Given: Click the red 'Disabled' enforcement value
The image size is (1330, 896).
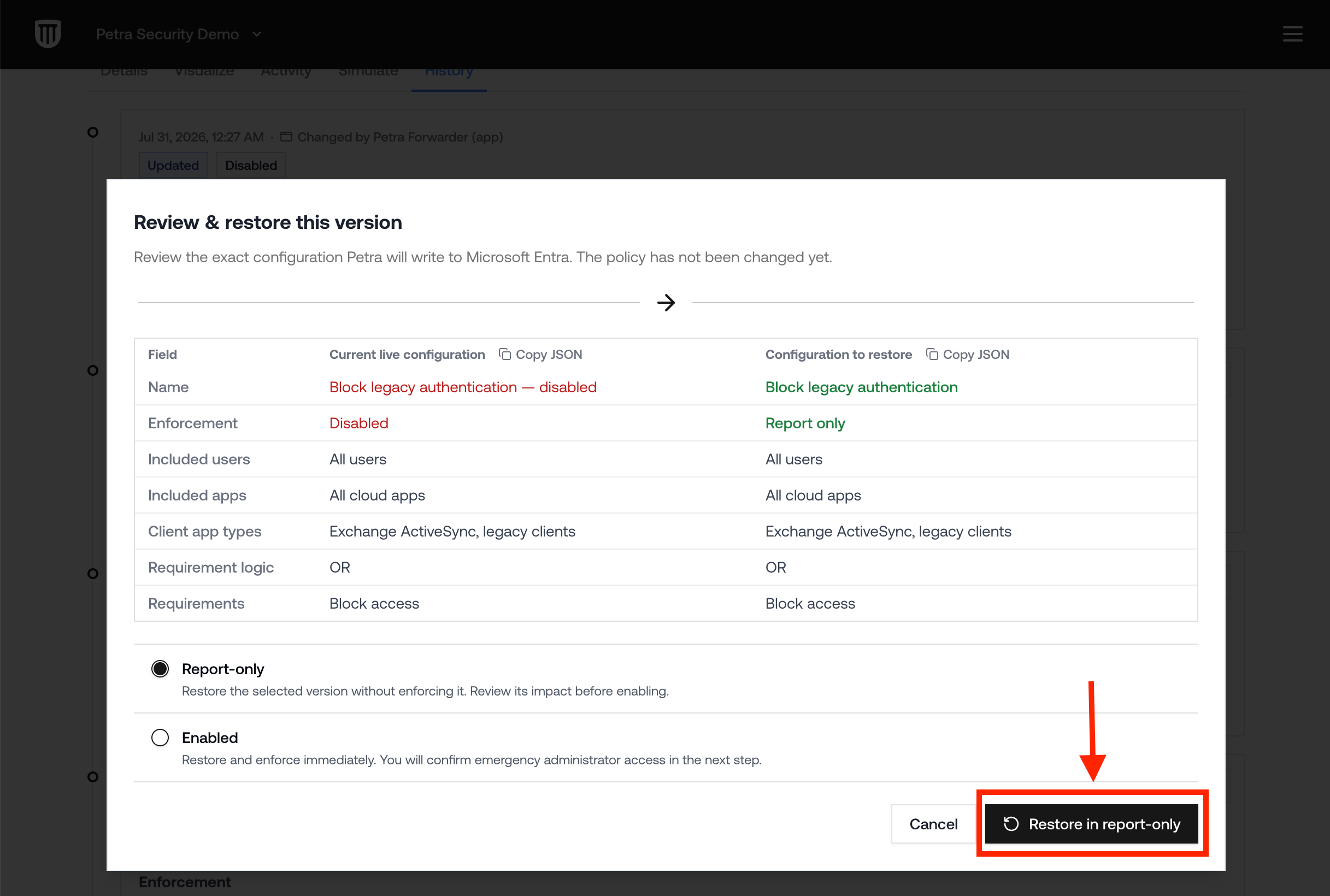Looking at the screenshot, I should tap(359, 423).
